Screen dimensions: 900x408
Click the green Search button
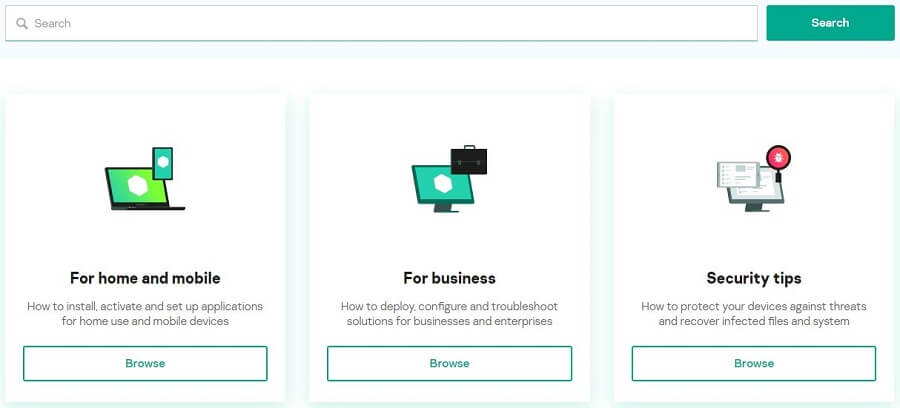tap(830, 23)
